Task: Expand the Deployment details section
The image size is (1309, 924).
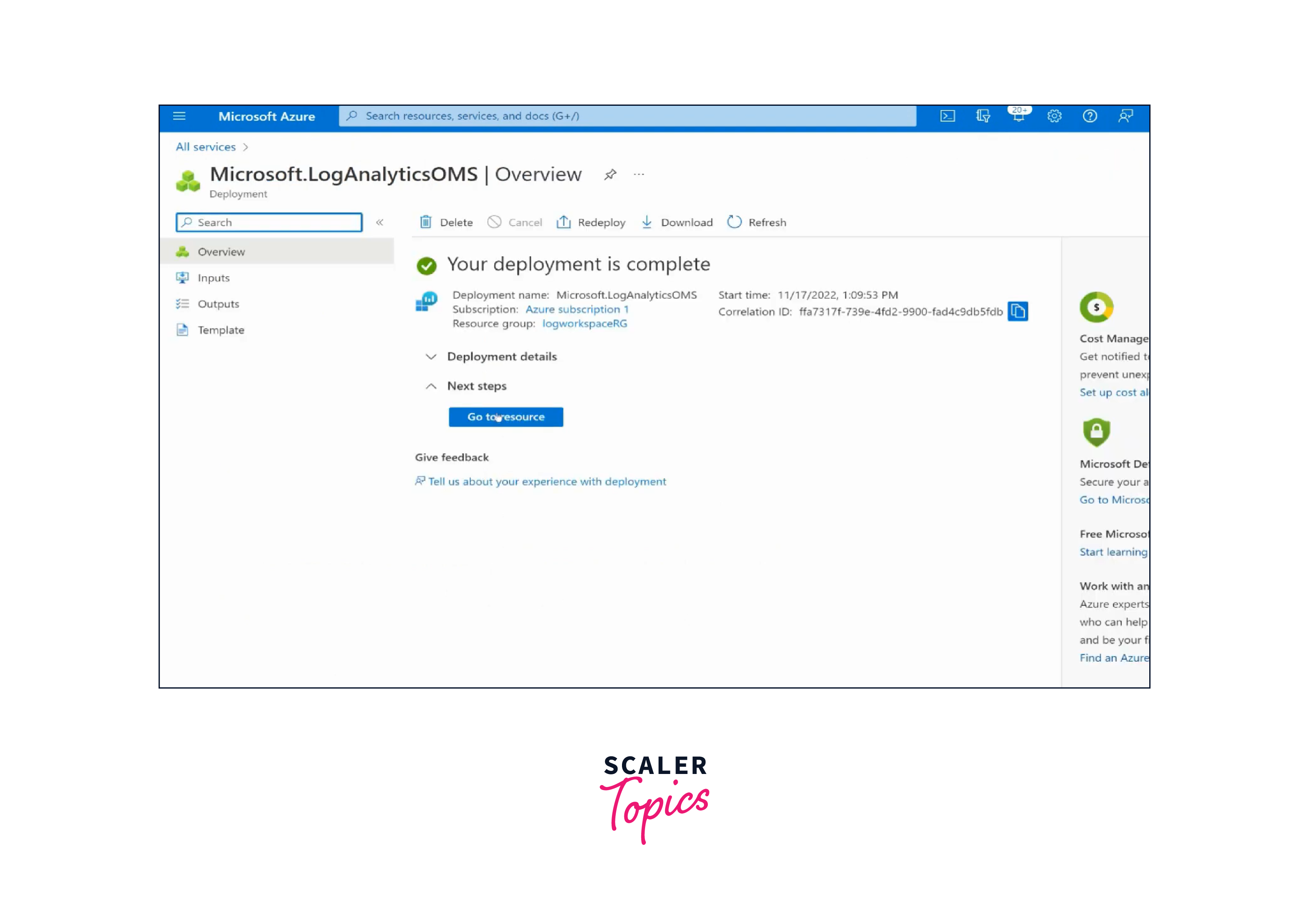Action: pyautogui.click(x=431, y=357)
